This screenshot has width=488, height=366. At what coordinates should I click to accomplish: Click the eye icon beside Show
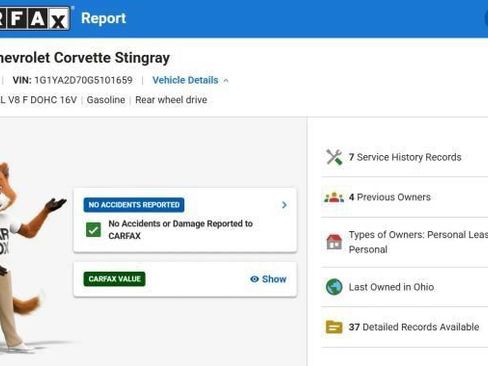[254, 279]
